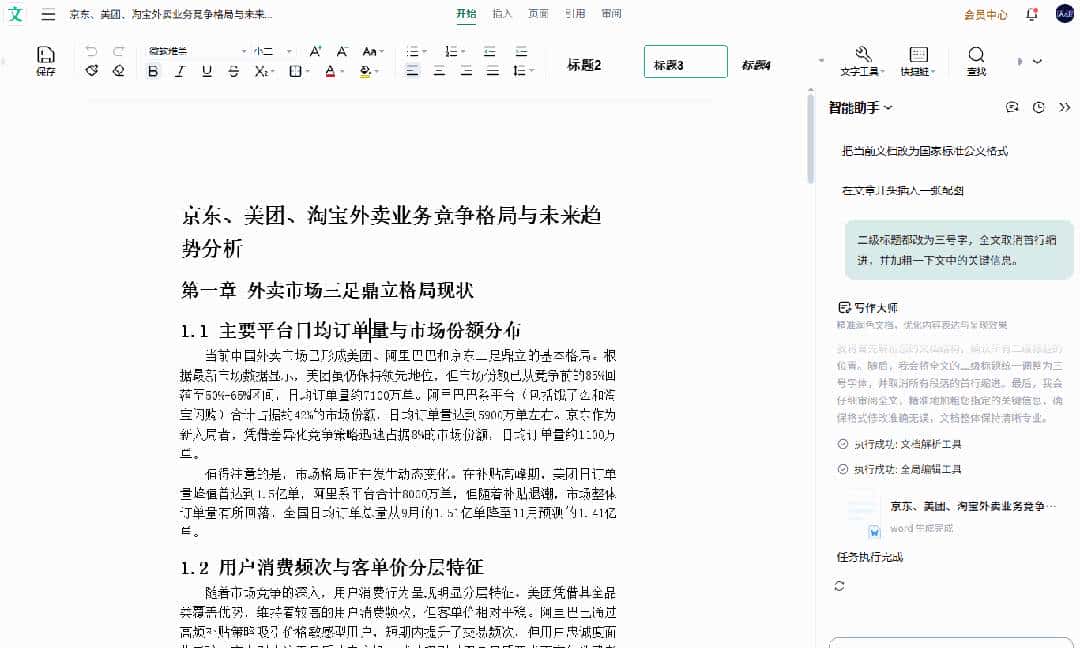This screenshot has height=648, width=1080.
Task: Select the format painter 格式刷 tool
Action: [x=92, y=72]
